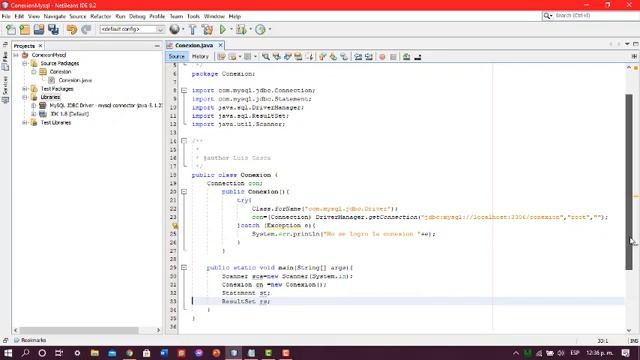Switch to the Source view button
The width and height of the screenshot is (640, 360).
click(x=176, y=57)
